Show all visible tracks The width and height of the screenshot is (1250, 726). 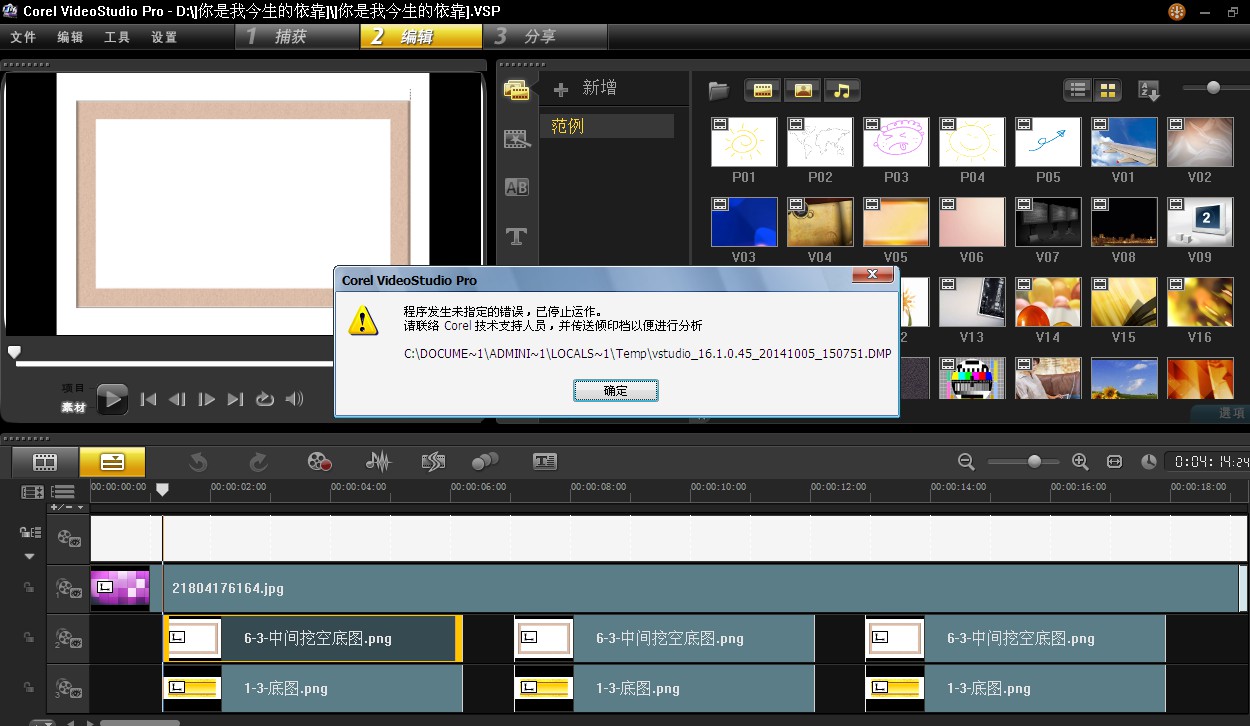point(32,492)
